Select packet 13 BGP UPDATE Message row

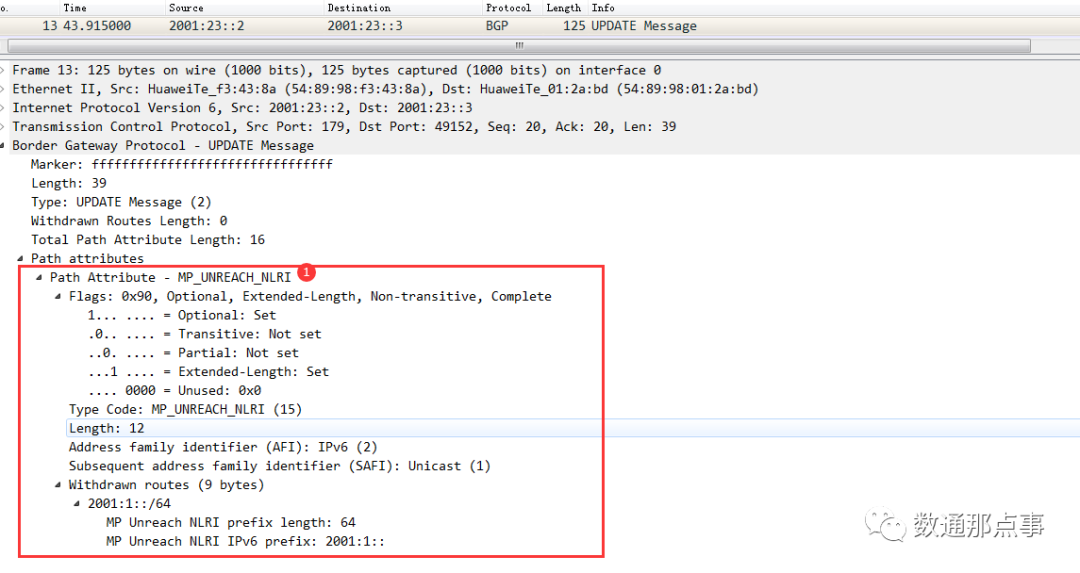tap(540, 26)
